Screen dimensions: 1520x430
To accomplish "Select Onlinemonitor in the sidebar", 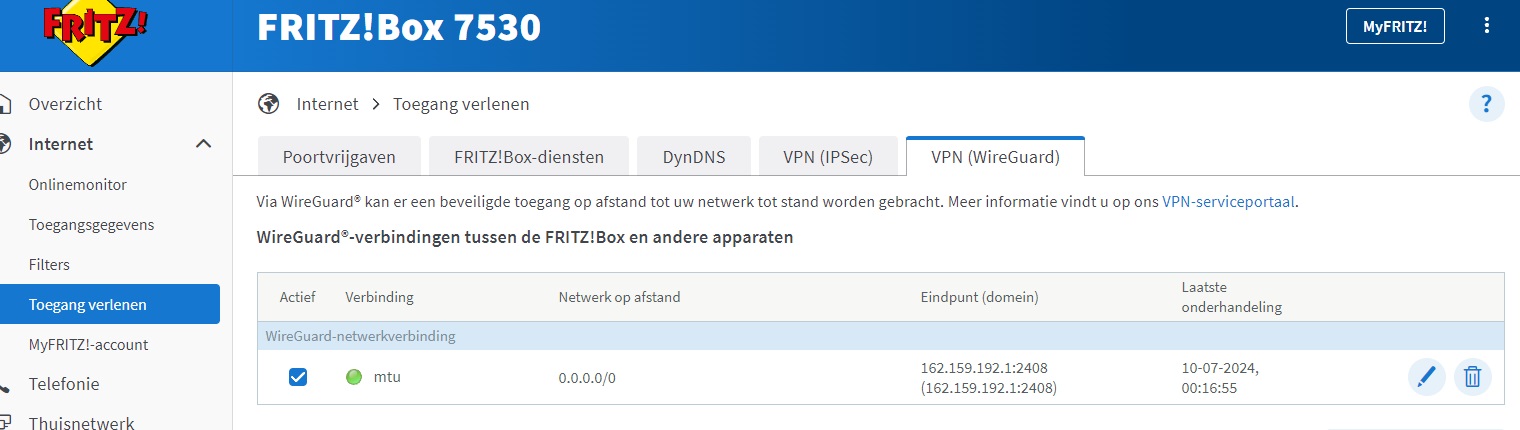I will point(78,185).
